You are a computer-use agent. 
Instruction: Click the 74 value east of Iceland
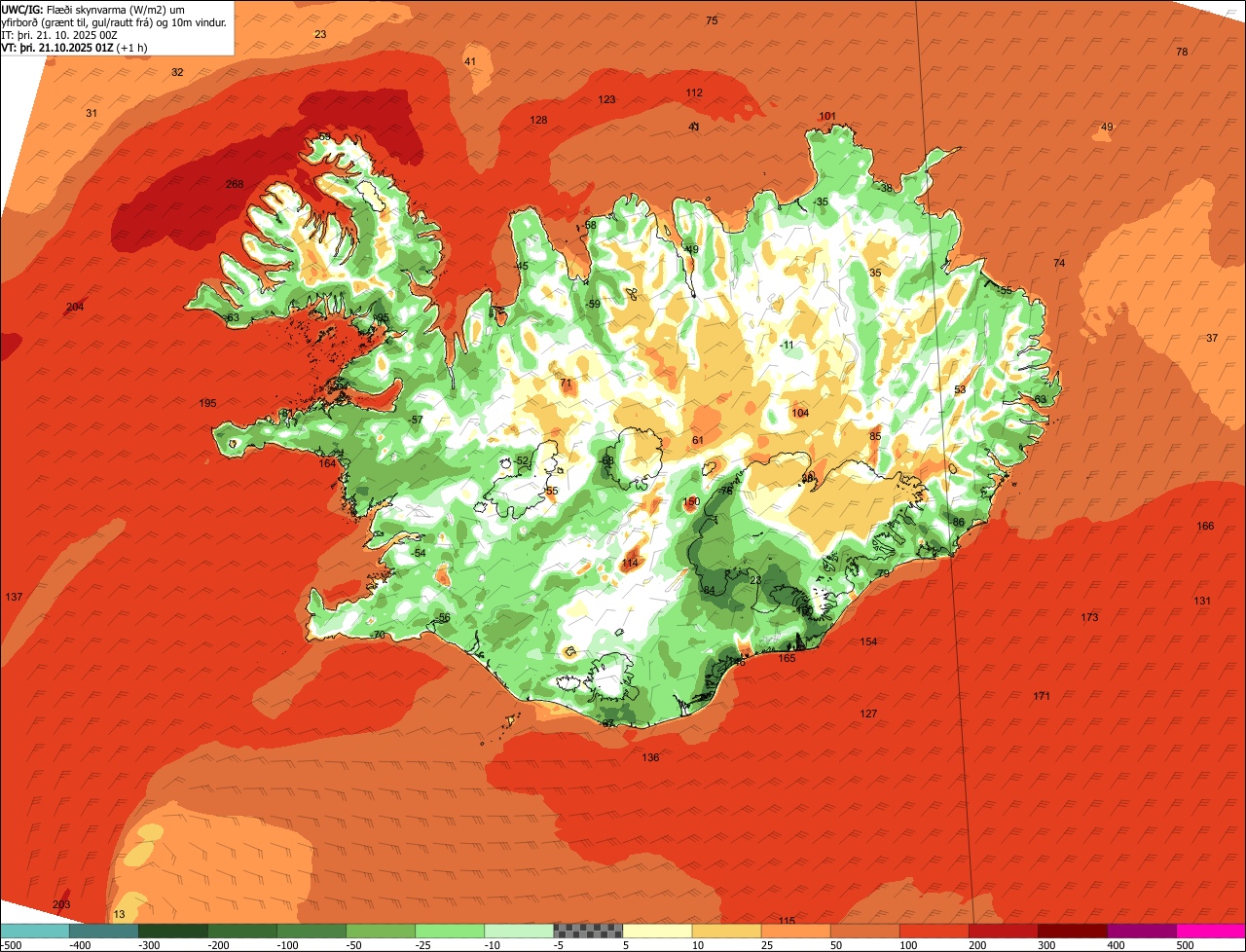[1060, 263]
